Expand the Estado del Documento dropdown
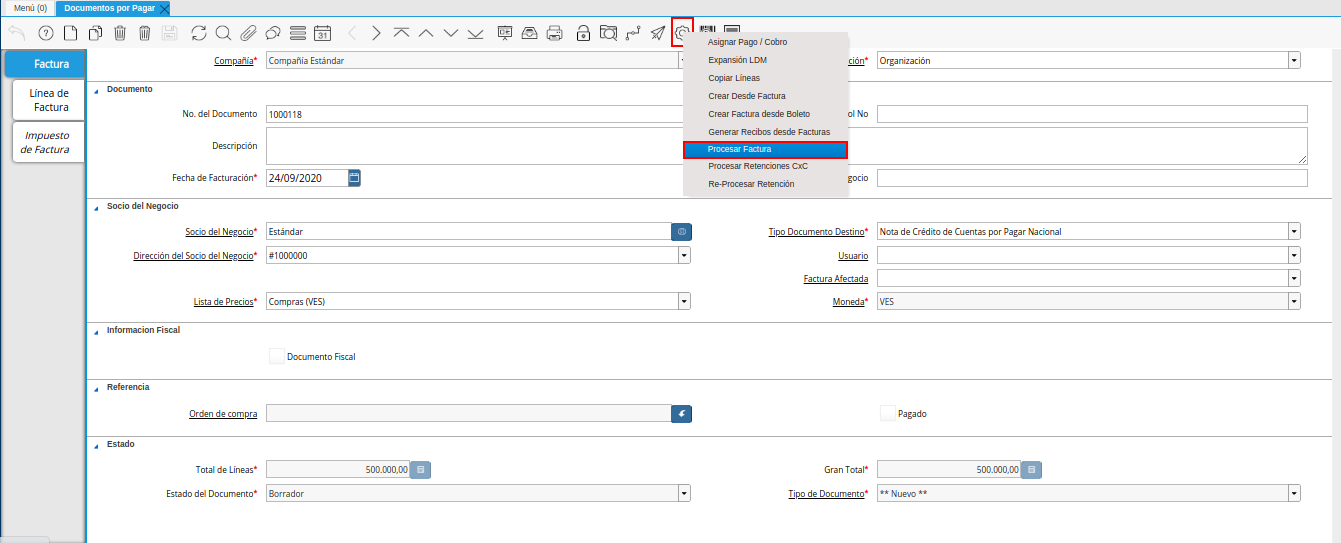The height and width of the screenshot is (543, 1341). (x=684, y=493)
